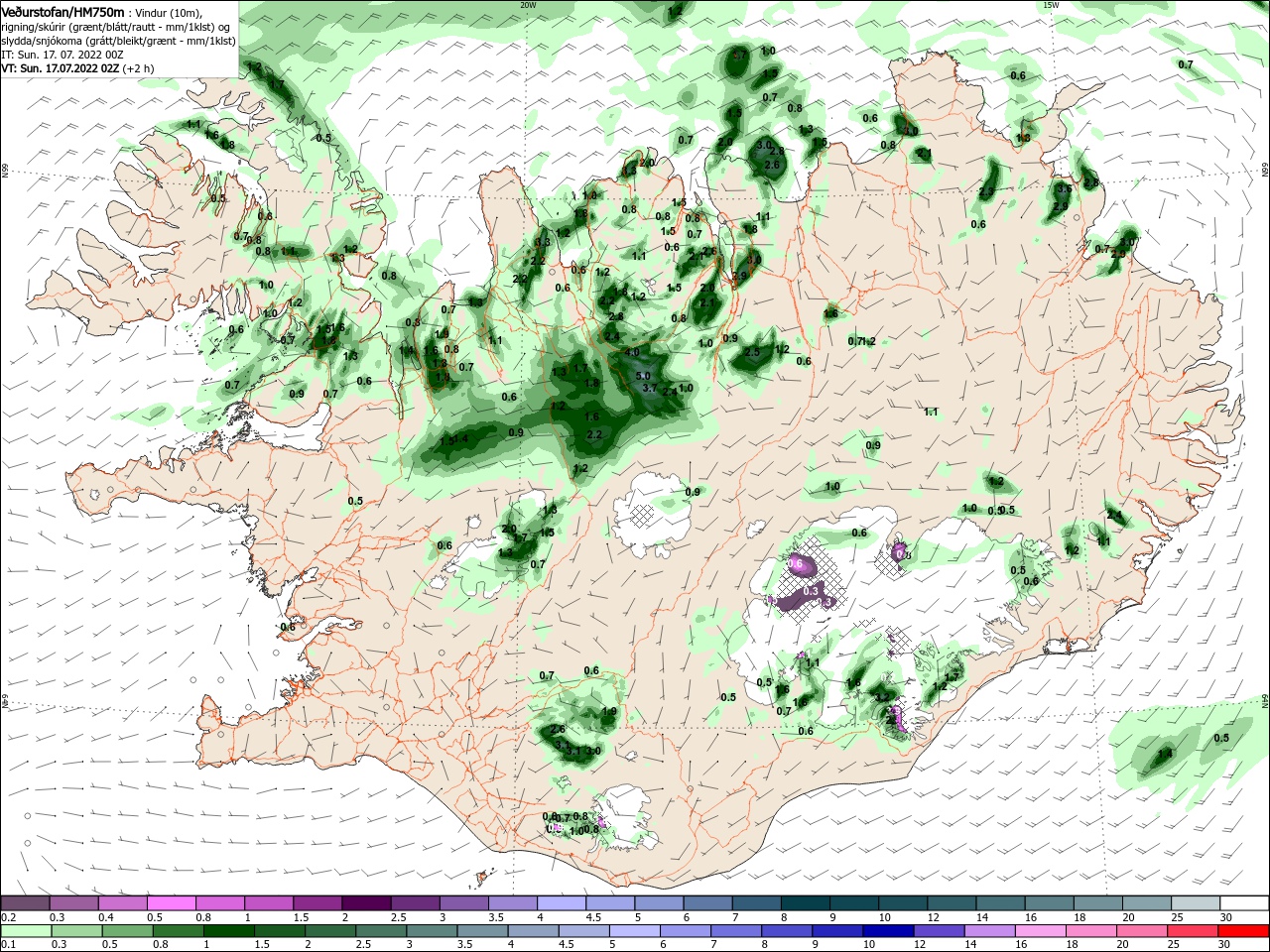Click the '0.5' value over the southeast ocean
Screen dimensions: 1270x952
[x=1221, y=738]
